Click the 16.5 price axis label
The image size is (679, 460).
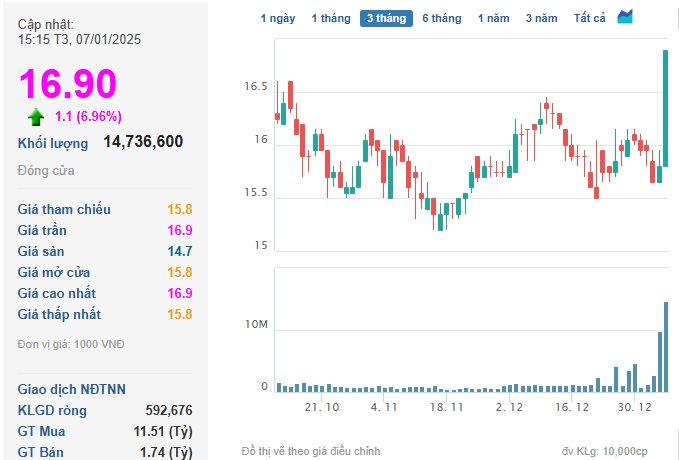pyautogui.click(x=256, y=87)
